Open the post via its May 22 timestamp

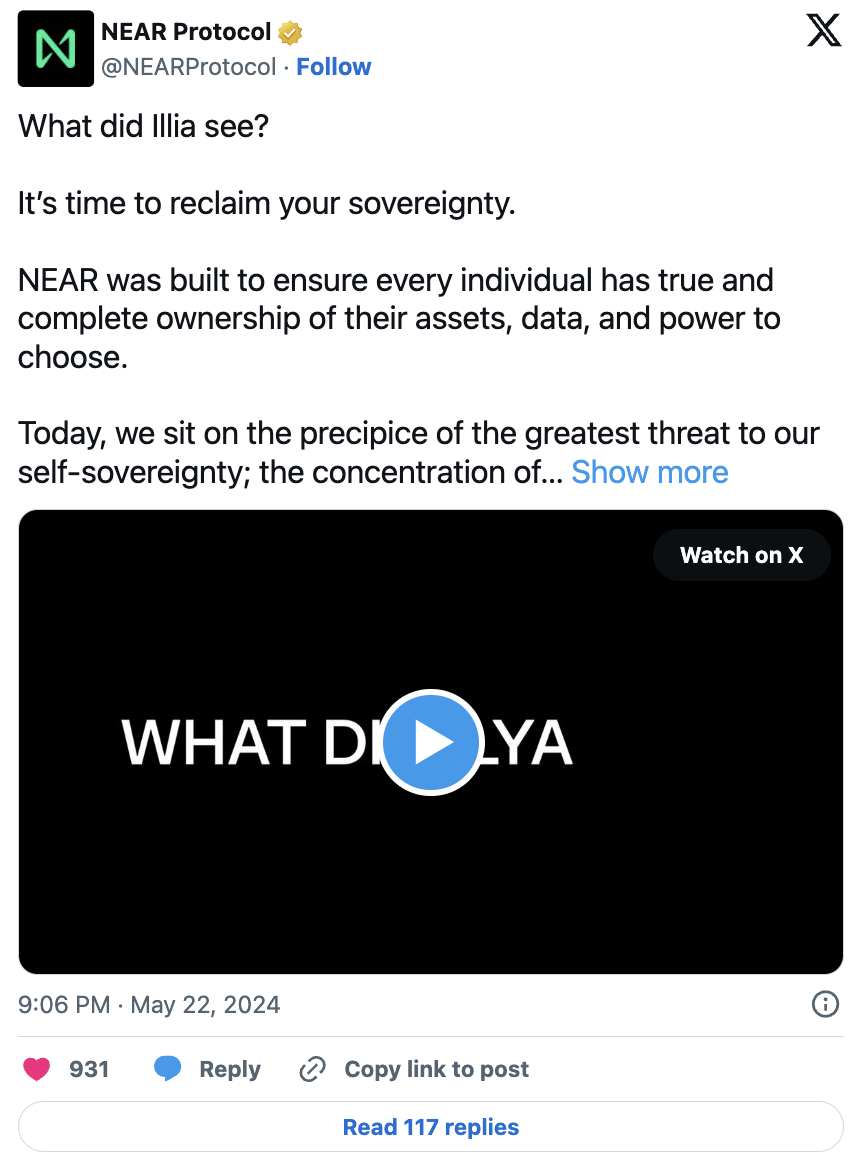pyautogui.click(x=150, y=1004)
